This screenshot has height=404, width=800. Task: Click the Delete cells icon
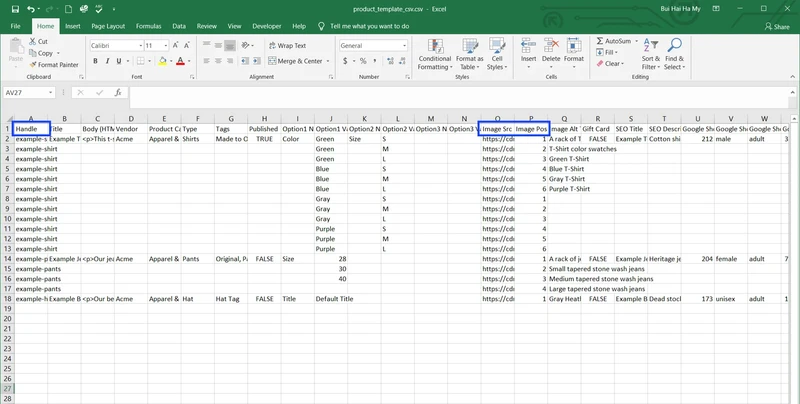pos(551,46)
